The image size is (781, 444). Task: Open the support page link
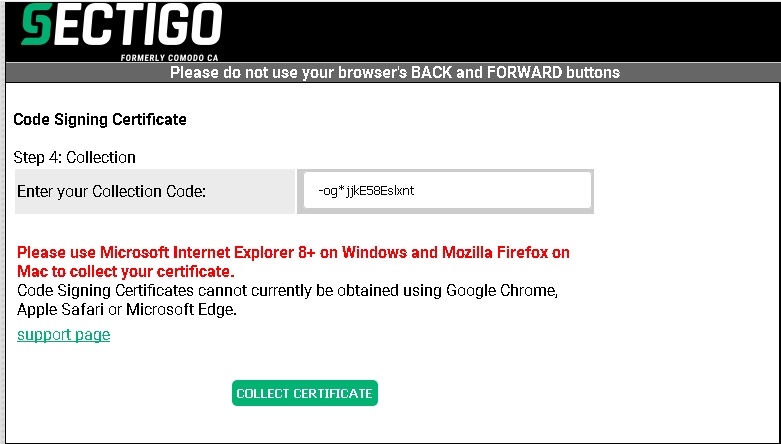coord(63,334)
